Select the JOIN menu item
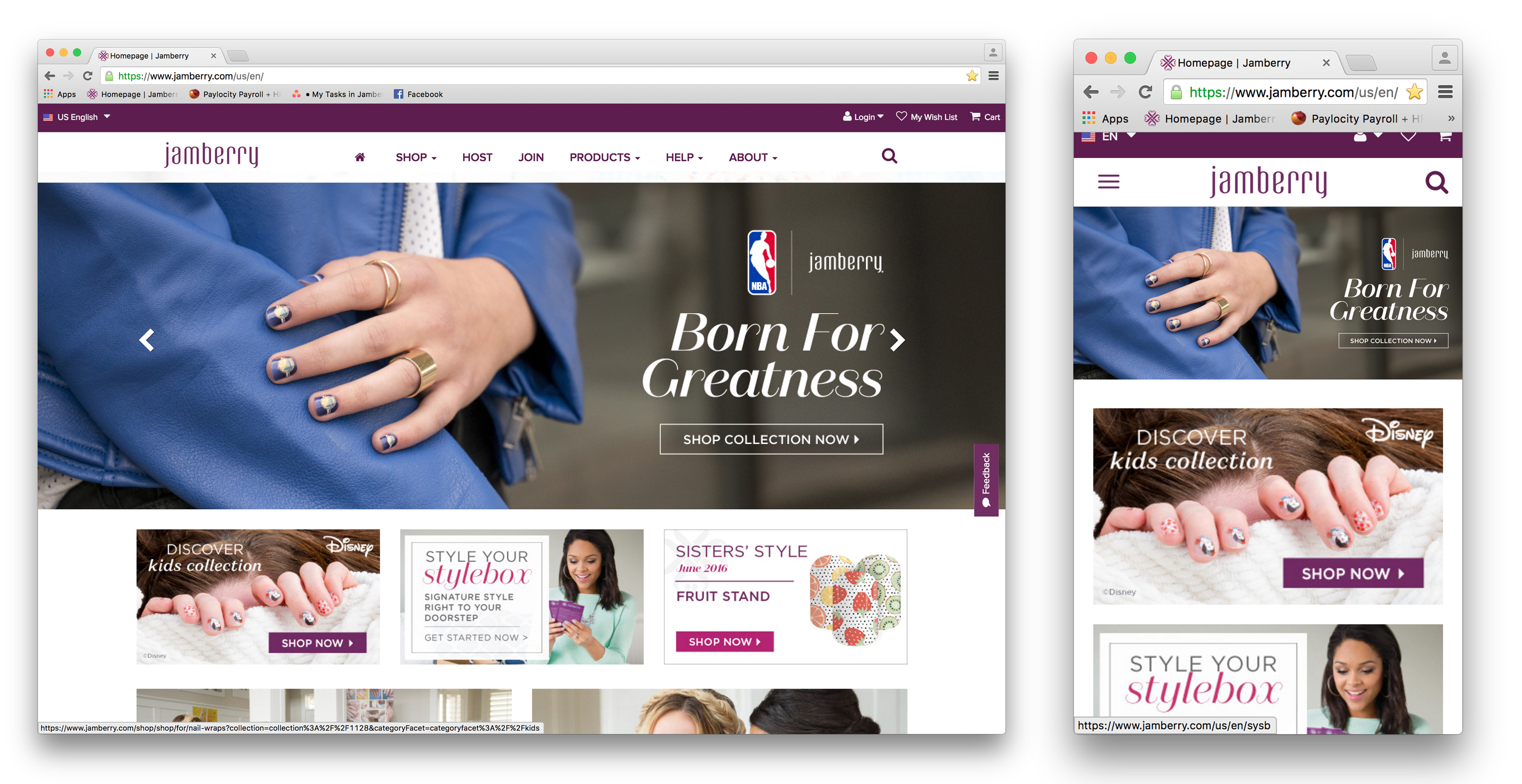 tap(531, 158)
